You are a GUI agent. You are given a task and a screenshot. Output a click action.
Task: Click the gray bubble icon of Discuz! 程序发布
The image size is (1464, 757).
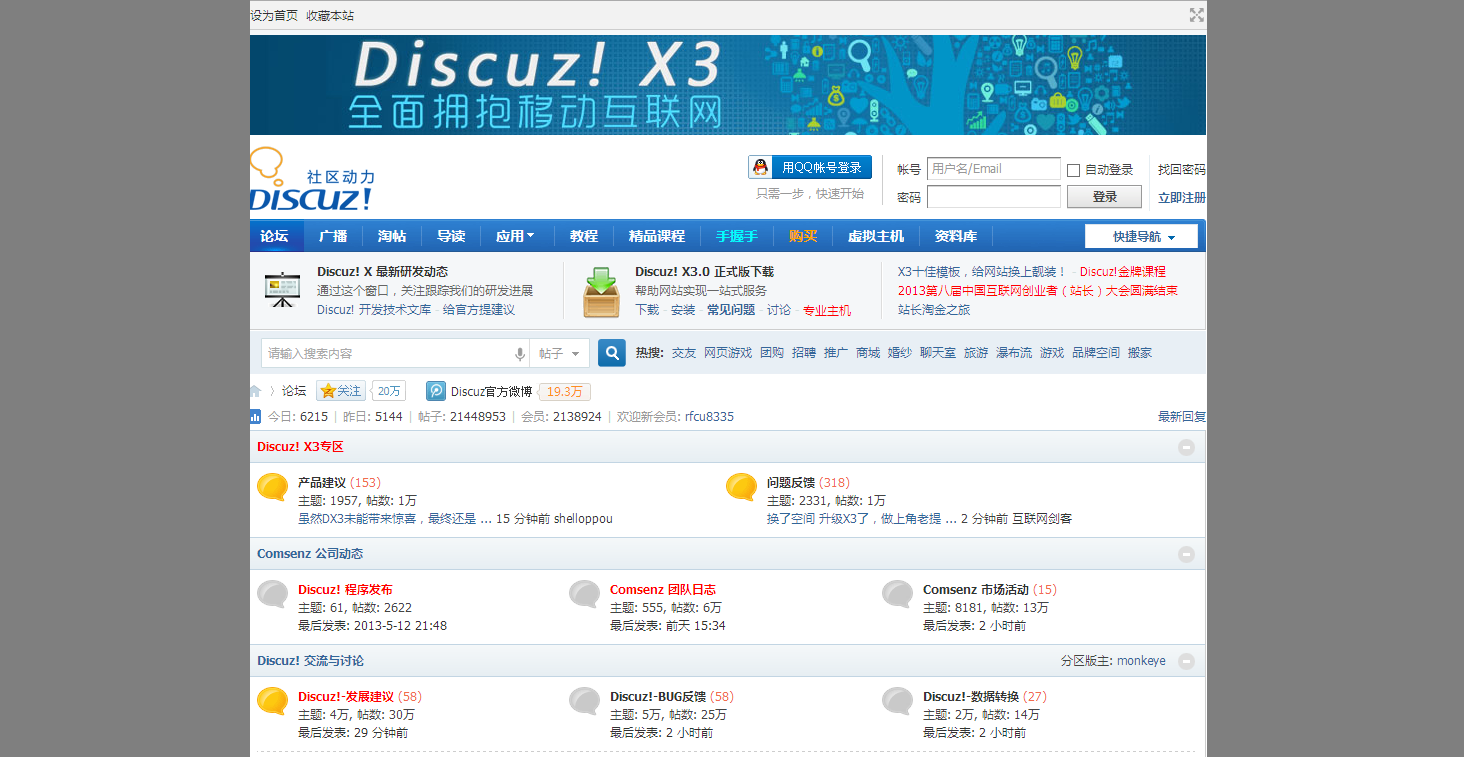pos(273,594)
